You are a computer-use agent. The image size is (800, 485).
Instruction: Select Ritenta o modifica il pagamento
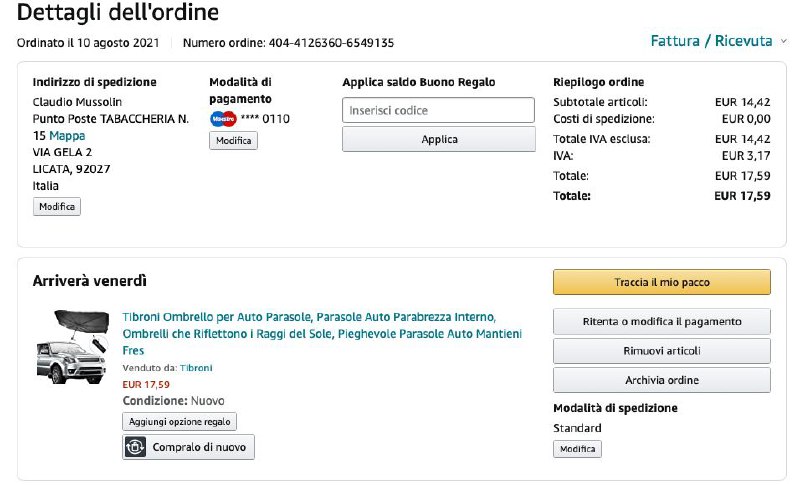[x=661, y=321]
